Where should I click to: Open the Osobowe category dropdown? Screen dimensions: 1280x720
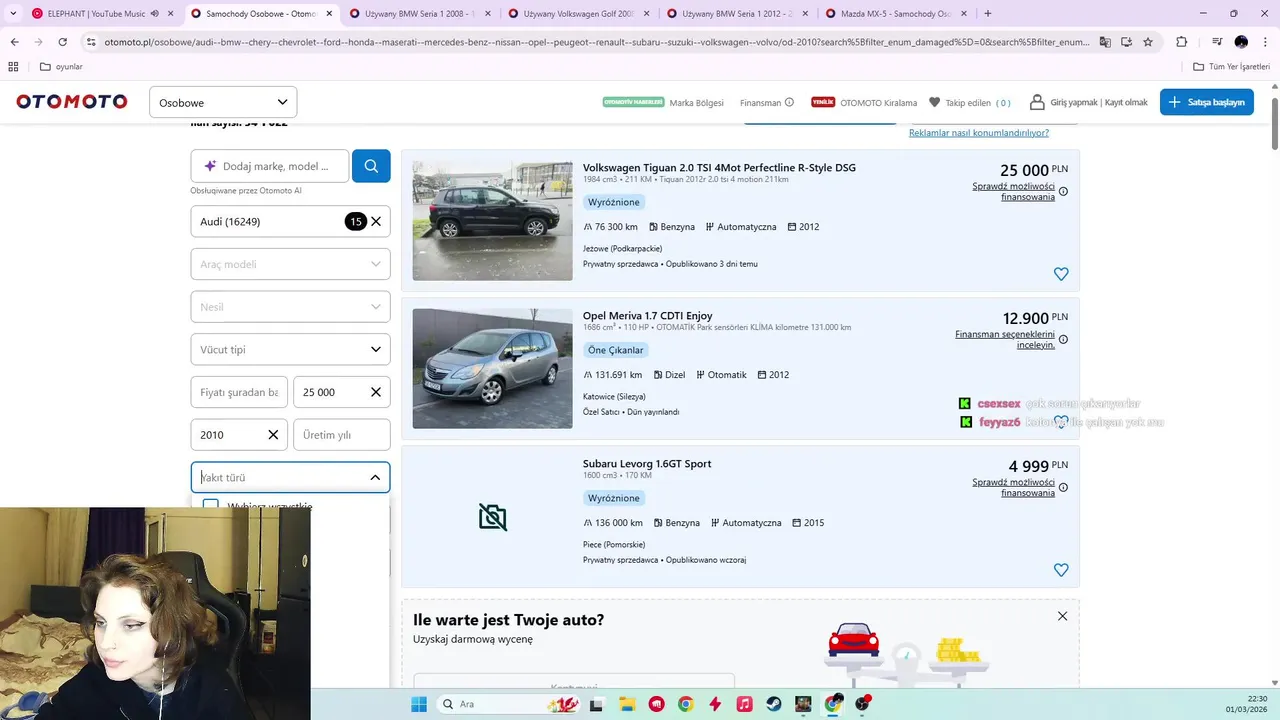point(223,102)
